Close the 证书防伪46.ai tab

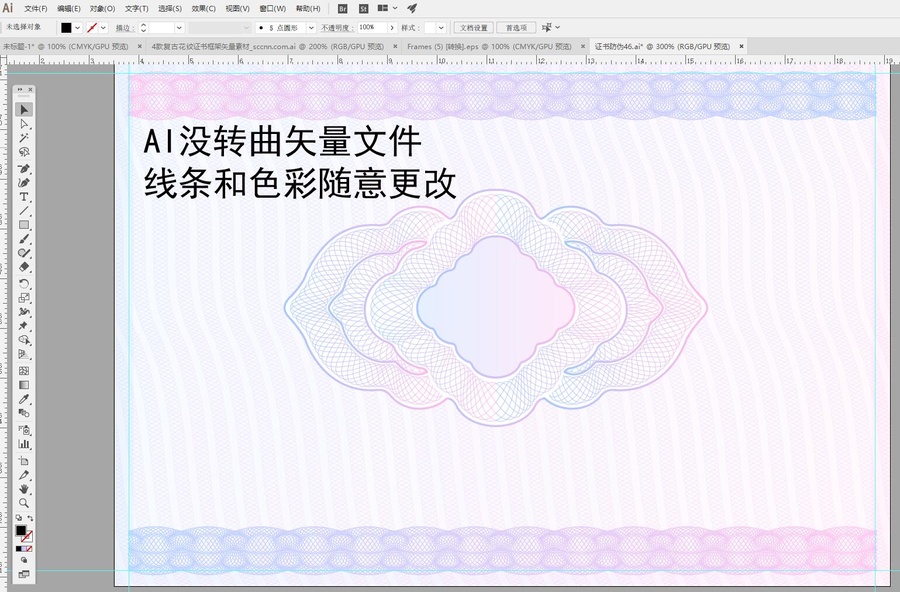point(742,47)
